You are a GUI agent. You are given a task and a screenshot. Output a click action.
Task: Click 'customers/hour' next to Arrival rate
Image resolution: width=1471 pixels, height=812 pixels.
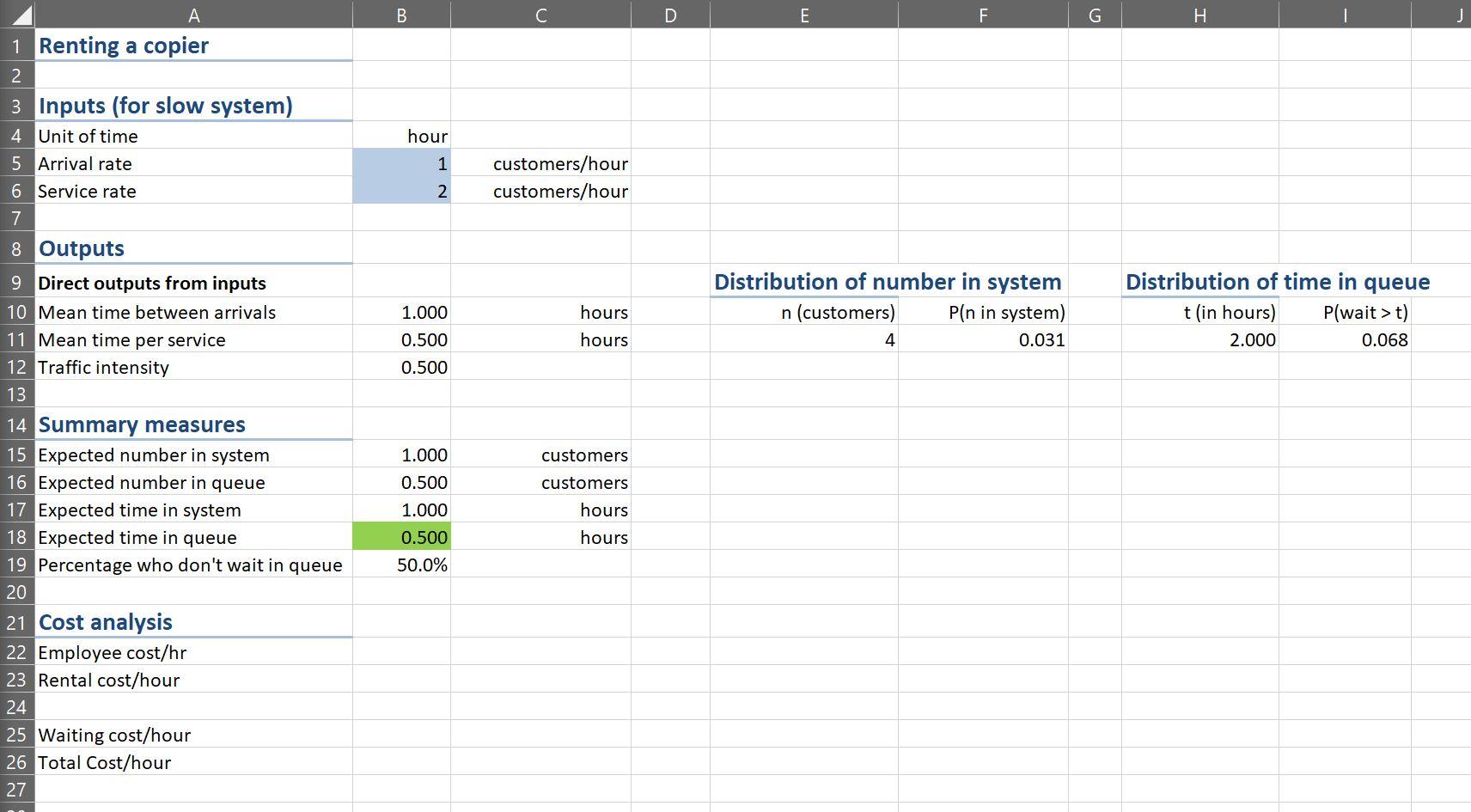point(540,163)
